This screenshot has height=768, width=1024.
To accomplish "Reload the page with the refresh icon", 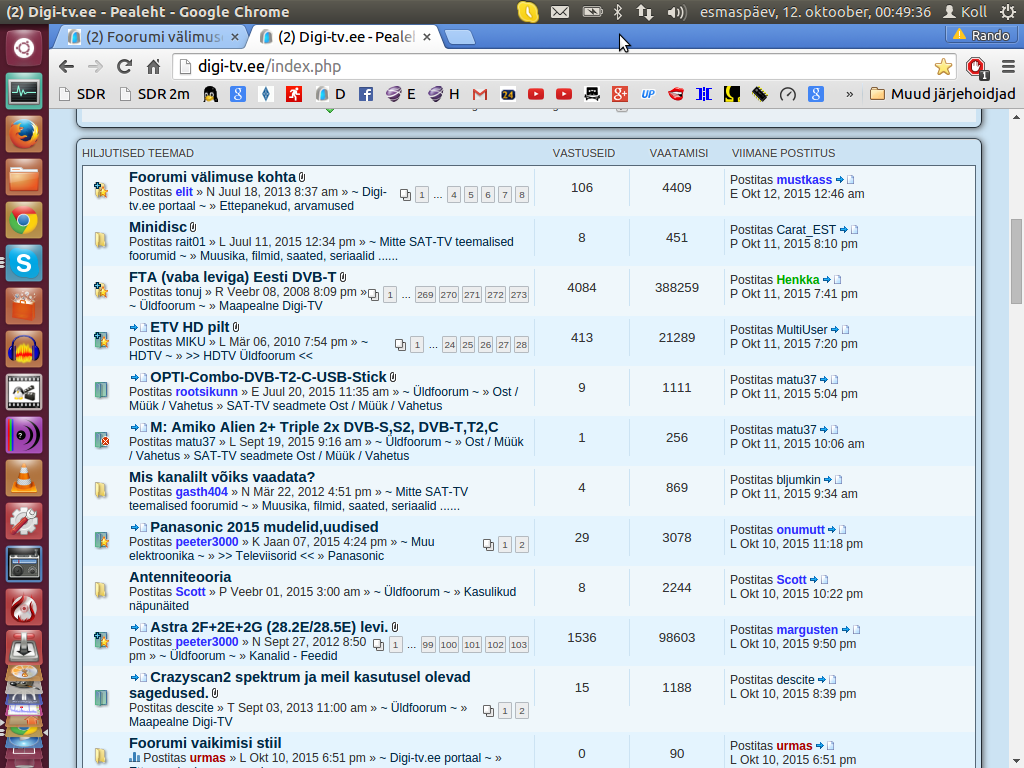I will pos(124,67).
